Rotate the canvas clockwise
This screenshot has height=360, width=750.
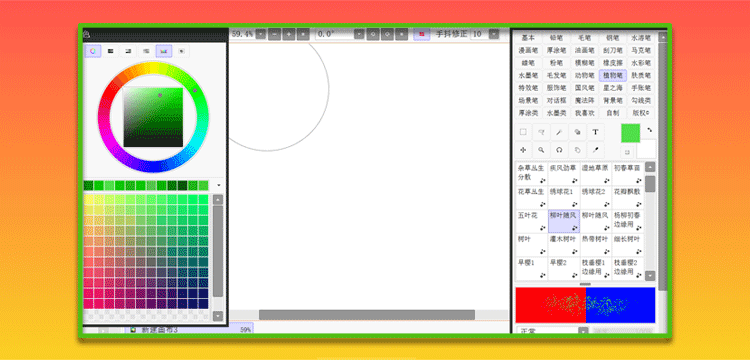(x=387, y=34)
